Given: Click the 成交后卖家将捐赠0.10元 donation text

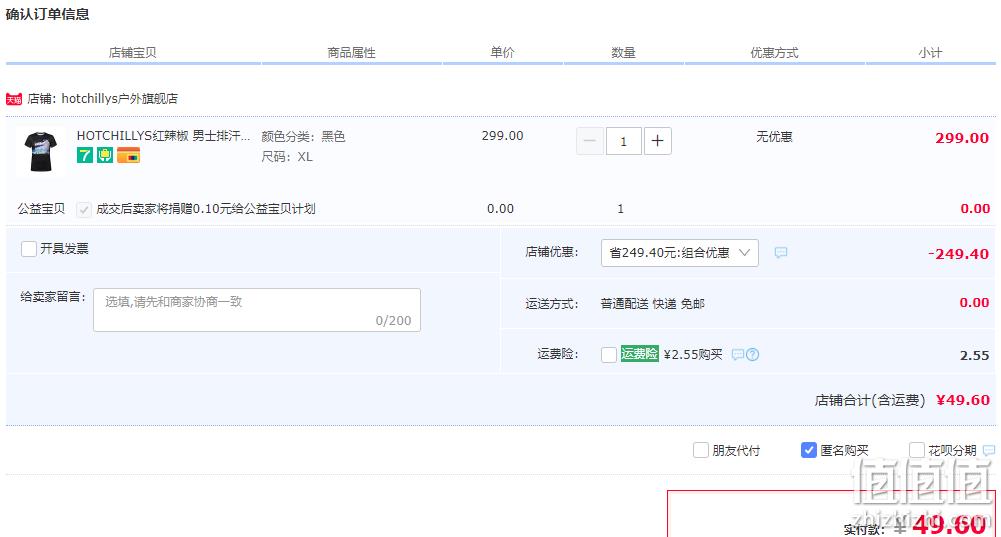Looking at the screenshot, I should (x=206, y=209).
